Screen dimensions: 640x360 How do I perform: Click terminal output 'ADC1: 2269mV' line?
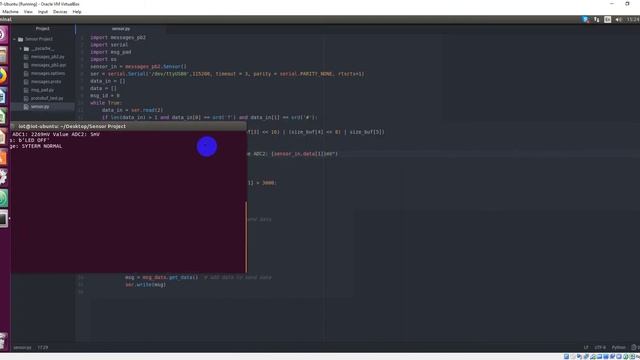click(x=55, y=134)
